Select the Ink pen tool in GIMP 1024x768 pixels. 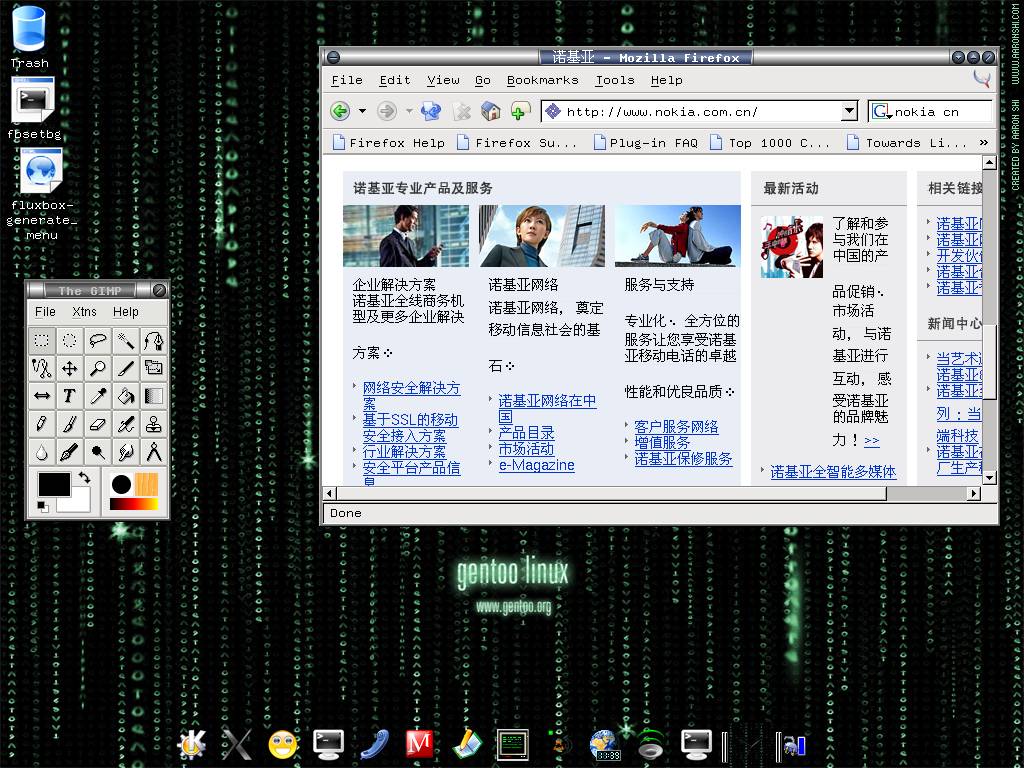(70, 452)
